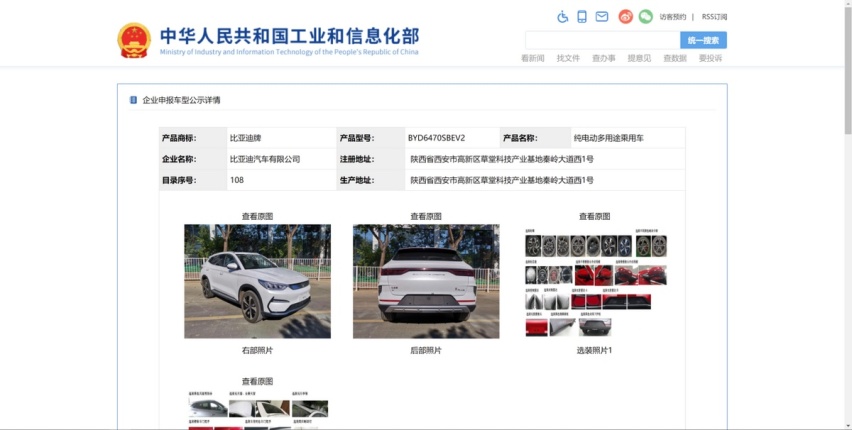The image size is (852, 430).
Task: Select the 查数据 menu item
Action: click(675, 58)
